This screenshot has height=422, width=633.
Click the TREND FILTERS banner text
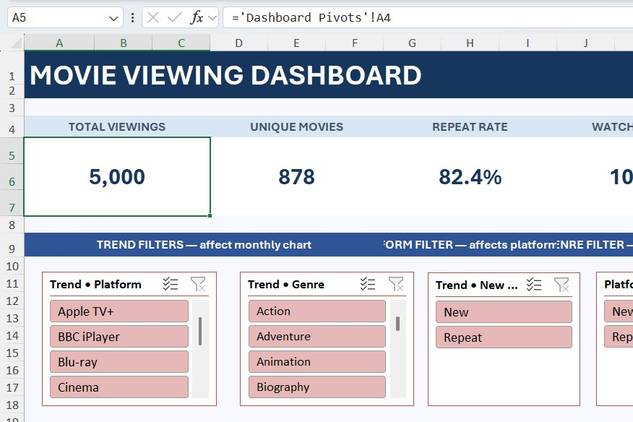pyautogui.click(x=204, y=245)
